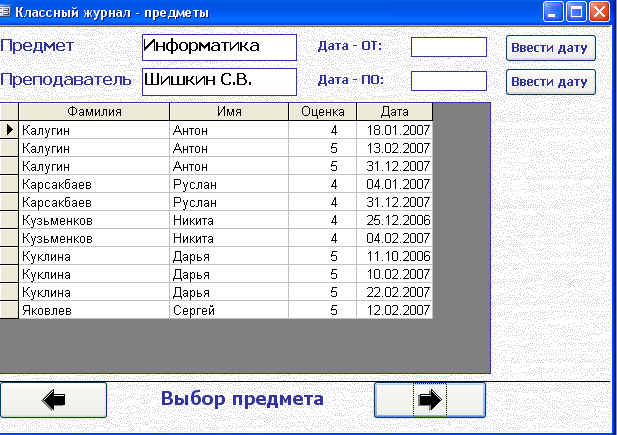Viewport: 617px width, 435px height.
Task: Click date cell 11.10.2006
Action: pos(395,256)
